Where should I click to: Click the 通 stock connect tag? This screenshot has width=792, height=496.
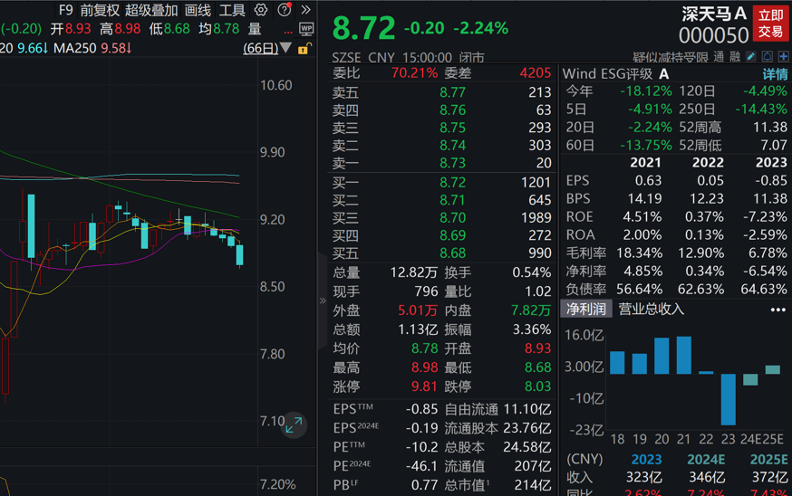719,57
